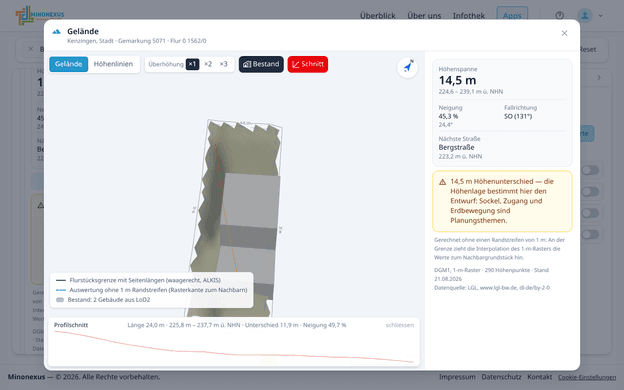Click the Kontakt footer link
624x390 pixels.
tap(540, 377)
